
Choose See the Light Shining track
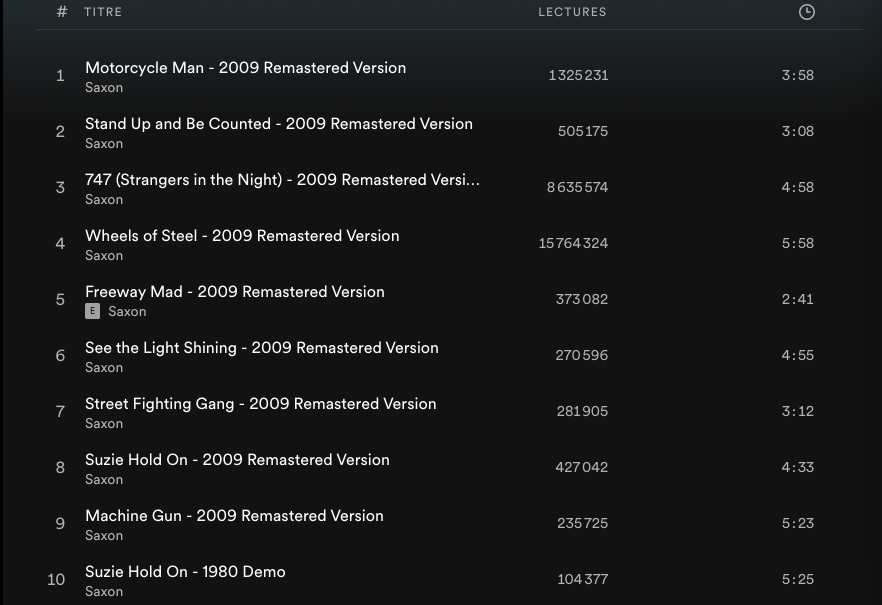click(x=261, y=348)
